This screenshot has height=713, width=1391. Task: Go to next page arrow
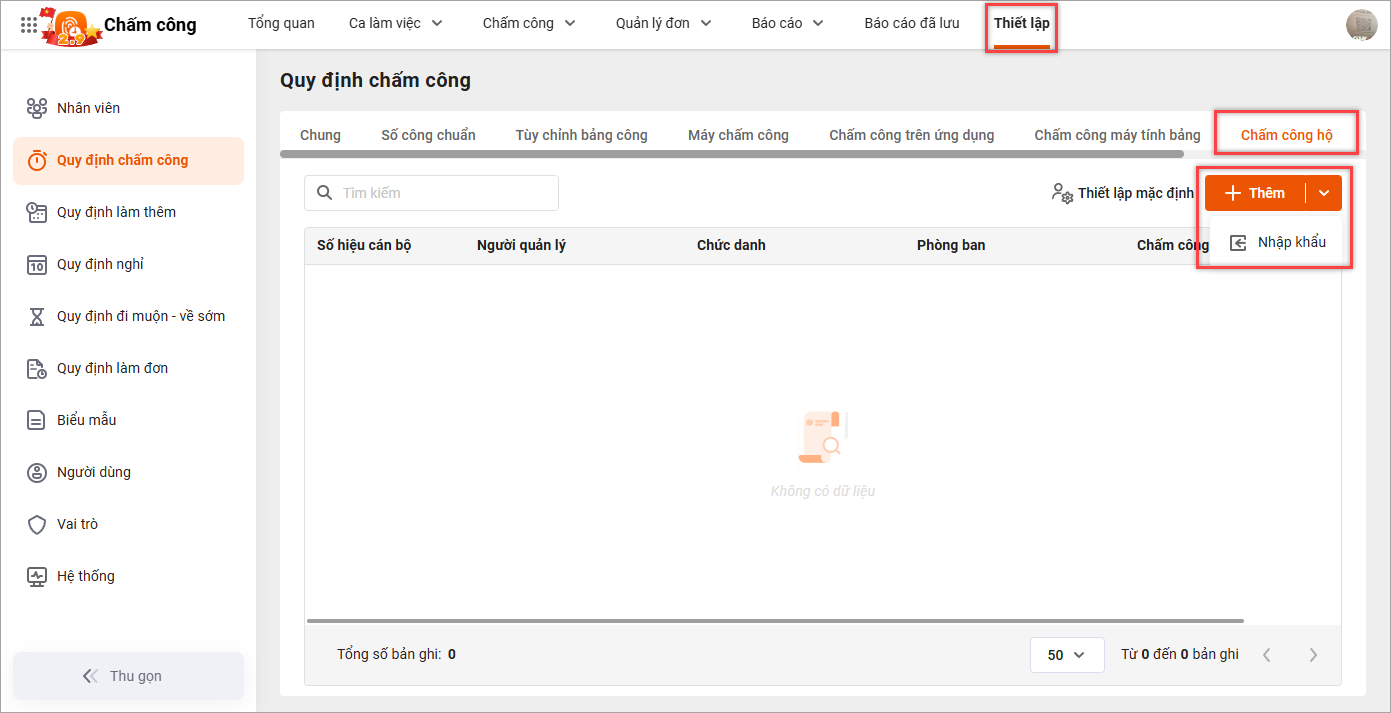pyautogui.click(x=1313, y=655)
